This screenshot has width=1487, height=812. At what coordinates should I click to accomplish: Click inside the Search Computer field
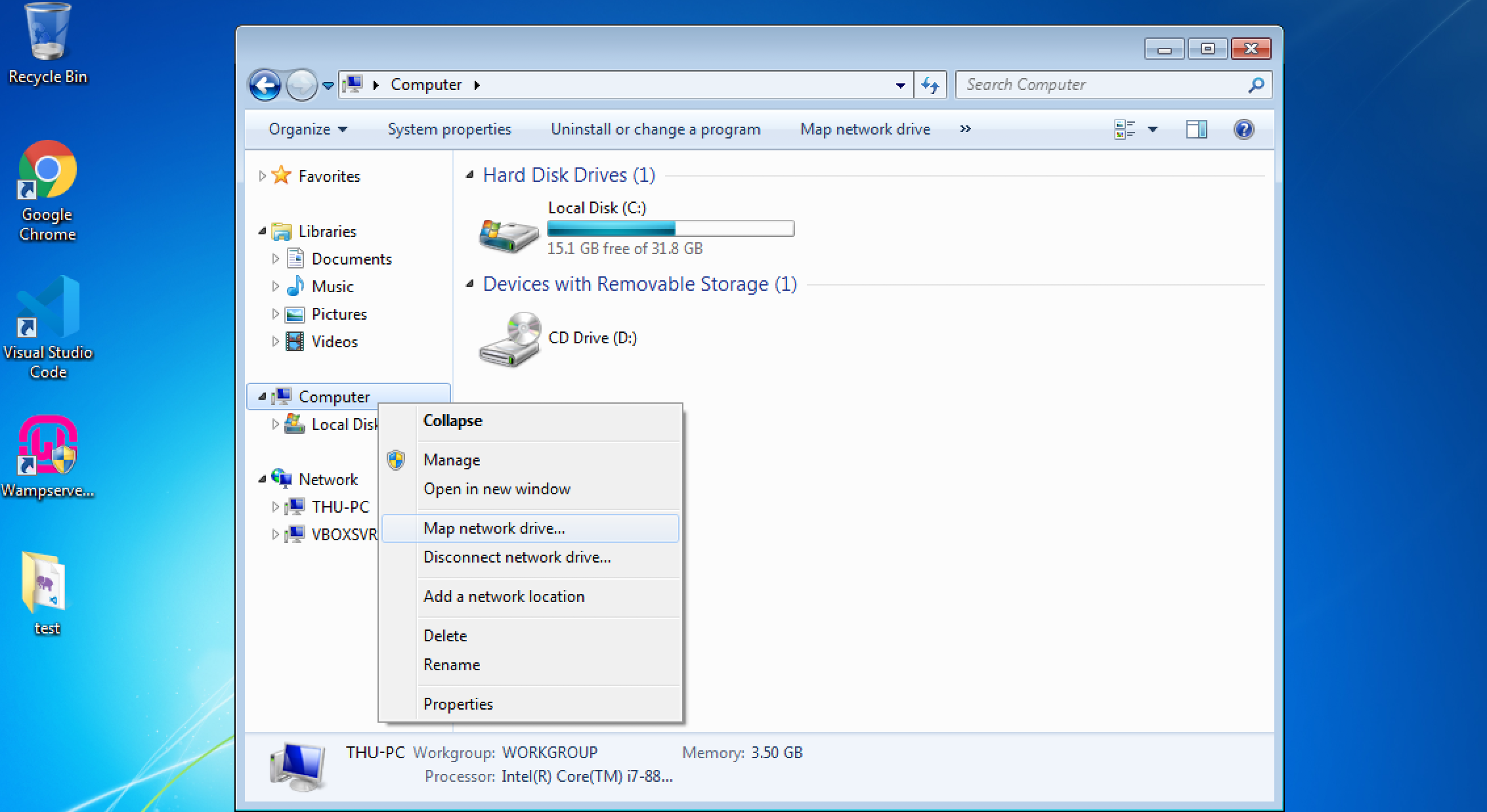(1103, 85)
